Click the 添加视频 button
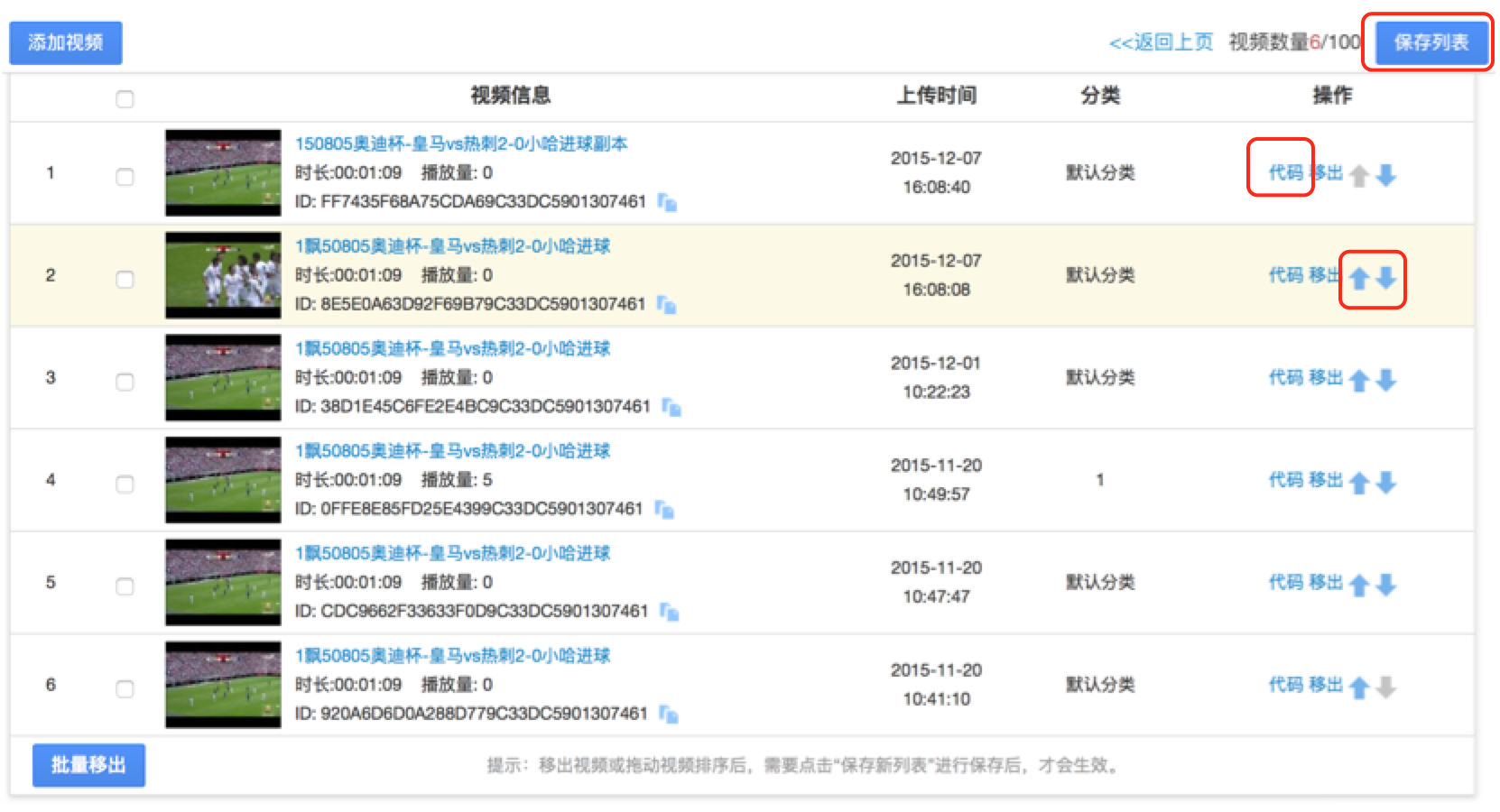This screenshot has height=812, width=1500. pos(66,42)
